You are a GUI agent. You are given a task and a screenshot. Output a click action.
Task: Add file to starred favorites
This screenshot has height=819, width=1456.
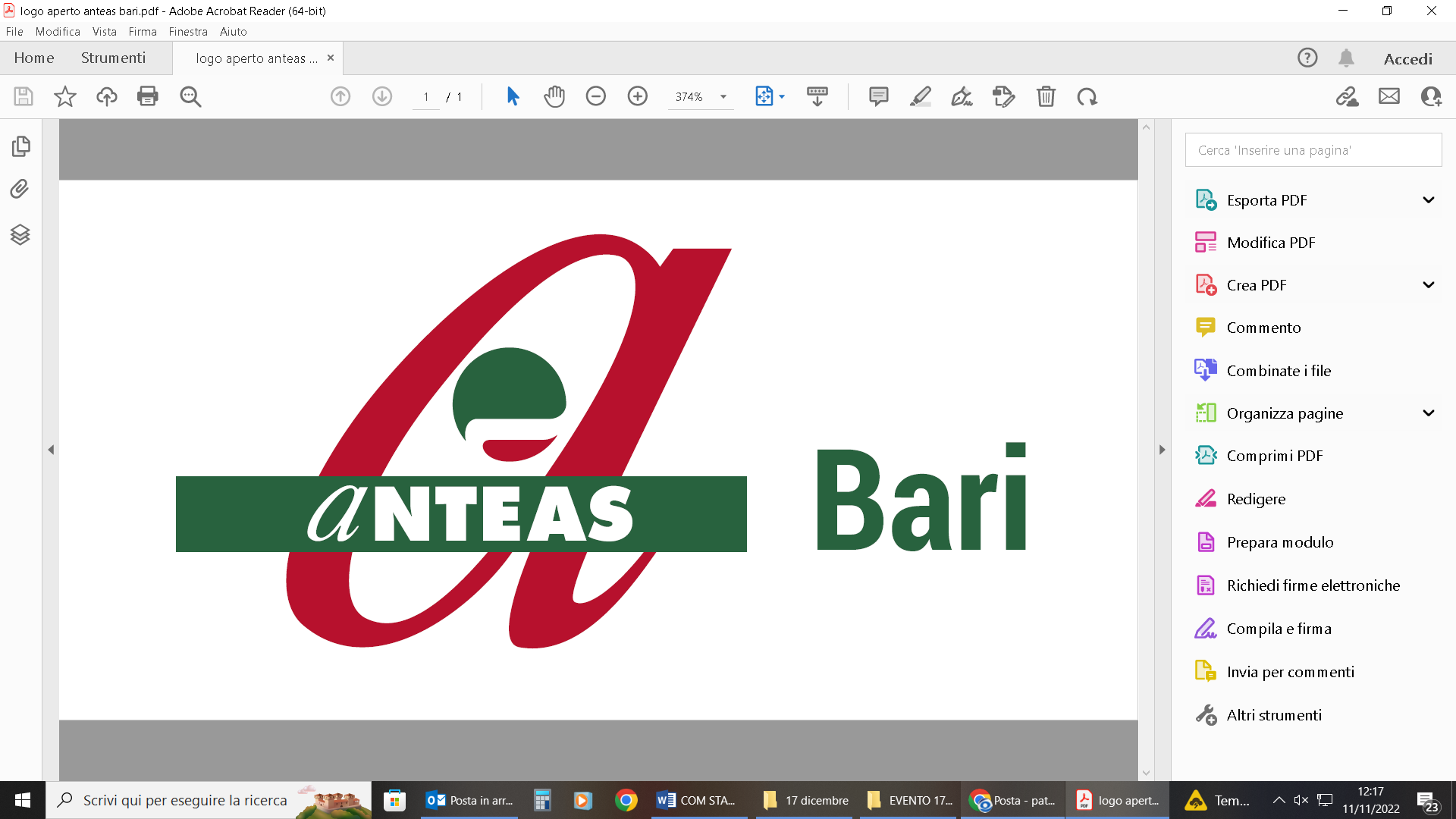click(x=65, y=96)
